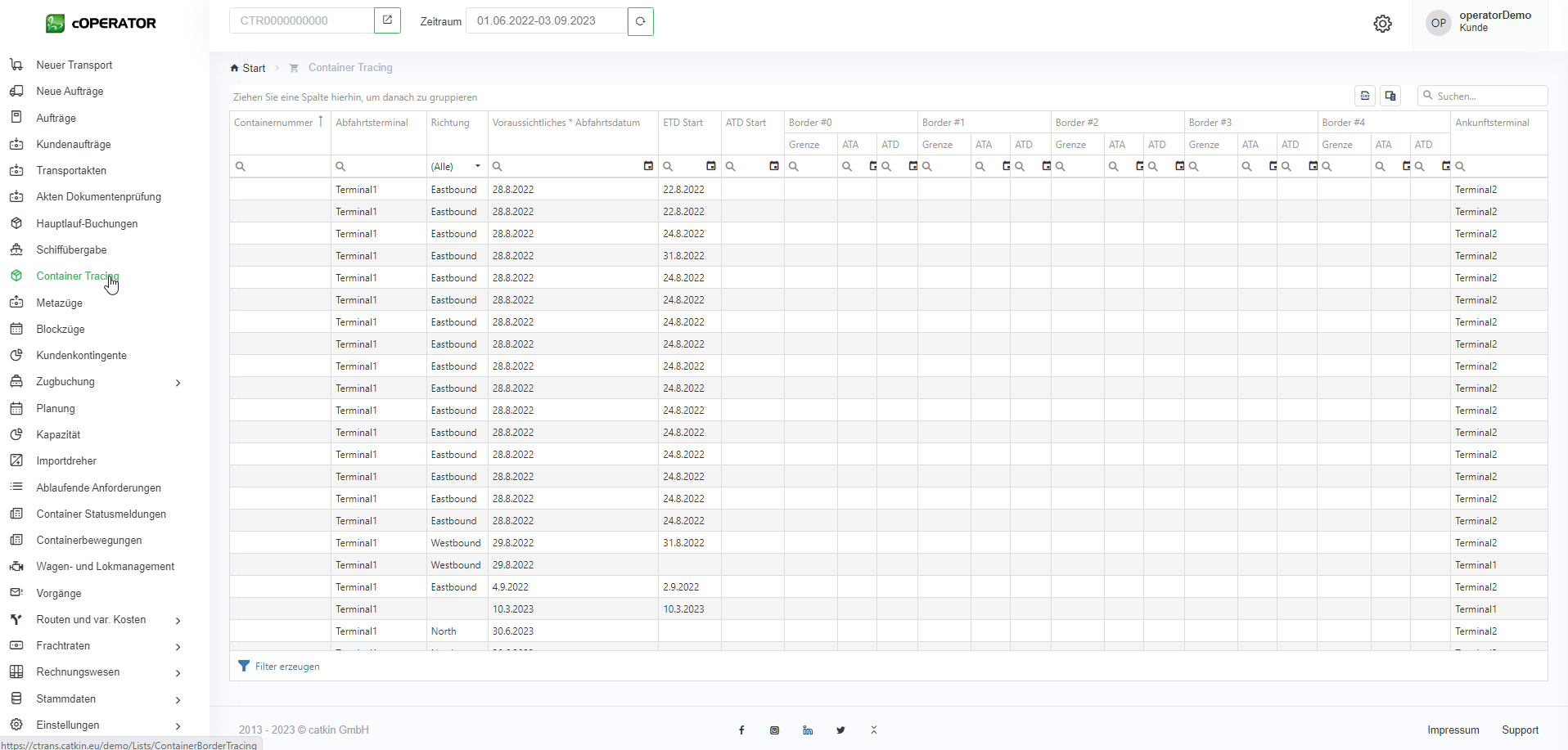
Task: Click the Start breadcrumb link
Action: point(254,68)
